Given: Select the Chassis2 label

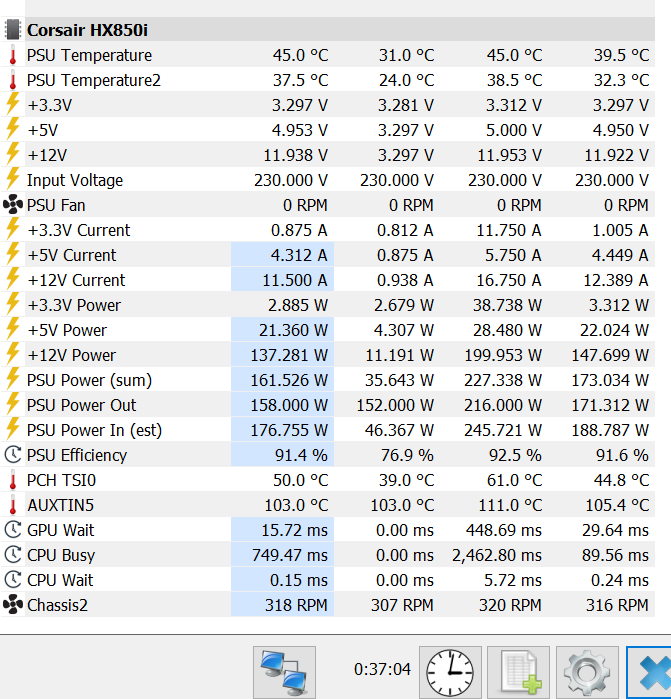Looking at the screenshot, I should pos(58,605).
